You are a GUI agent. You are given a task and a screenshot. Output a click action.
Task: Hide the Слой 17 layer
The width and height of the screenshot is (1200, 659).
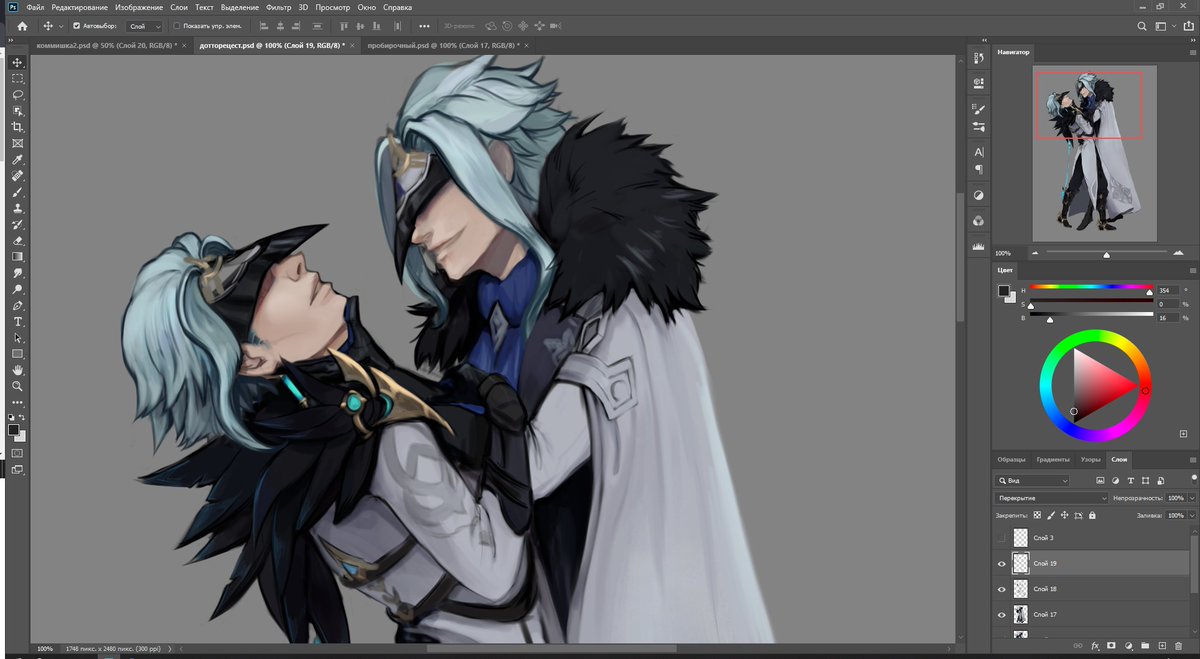1002,615
